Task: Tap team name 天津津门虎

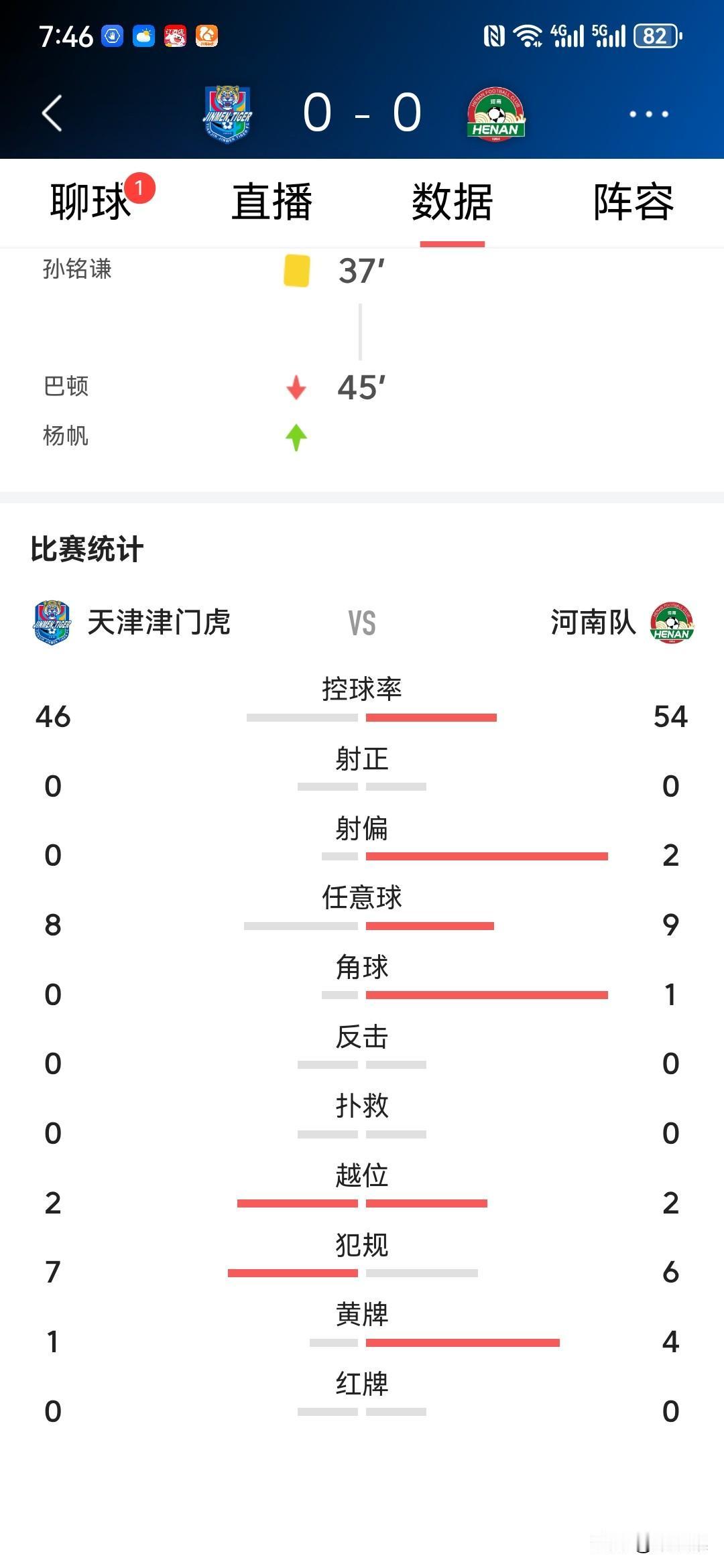Action: (159, 623)
